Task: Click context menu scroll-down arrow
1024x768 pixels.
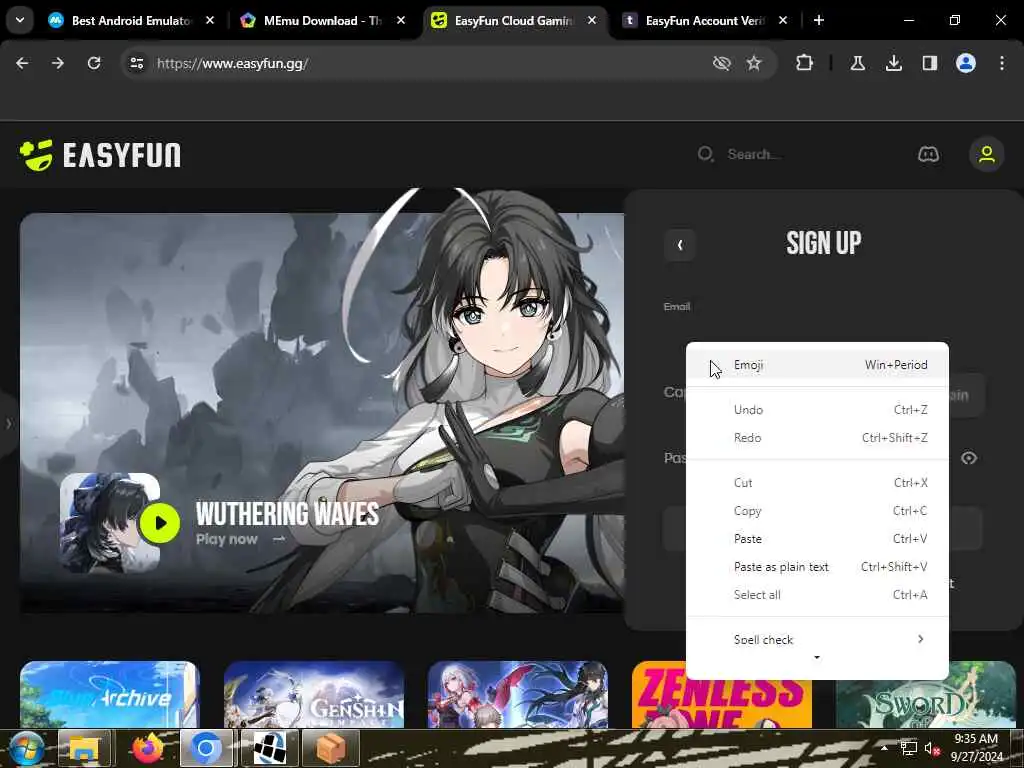Action: (817, 658)
